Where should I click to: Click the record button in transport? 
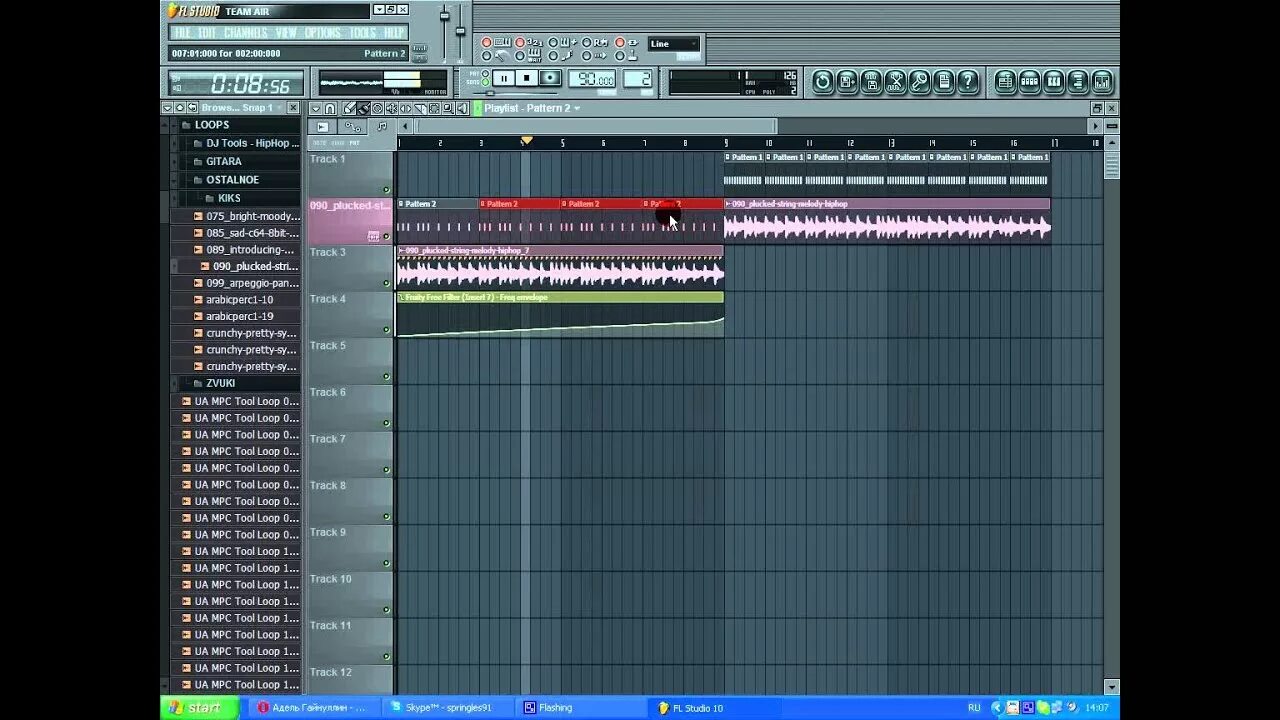[x=550, y=78]
